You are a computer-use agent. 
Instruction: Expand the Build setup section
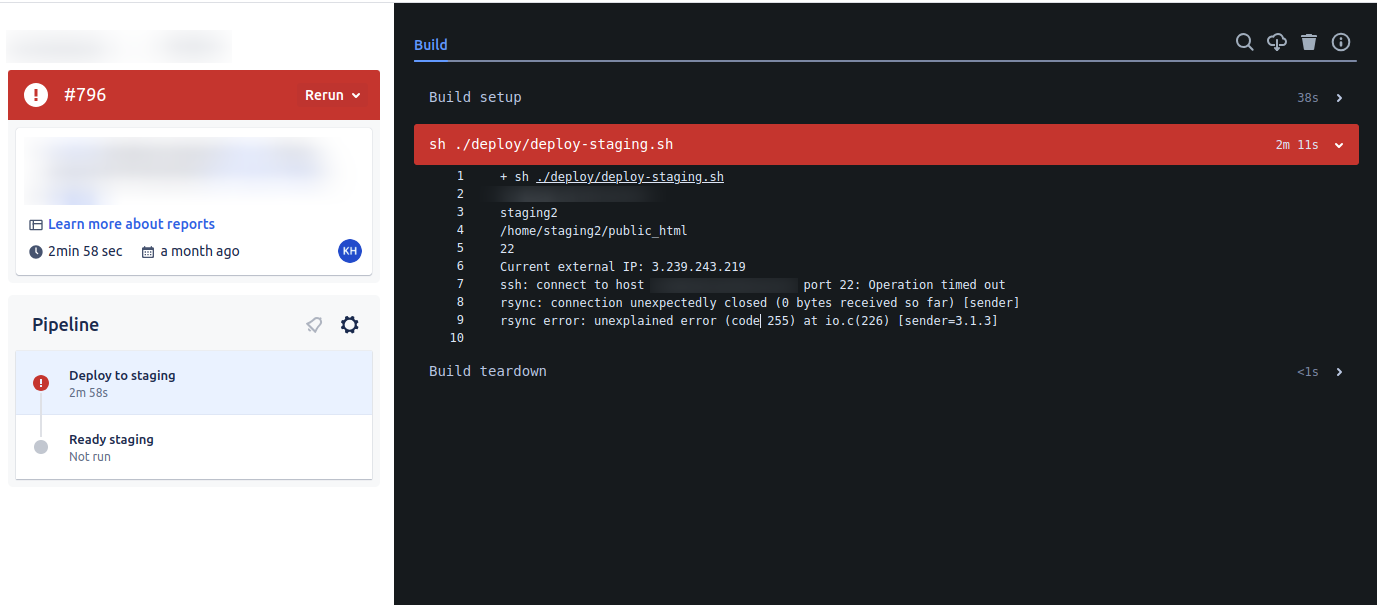pos(1339,97)
